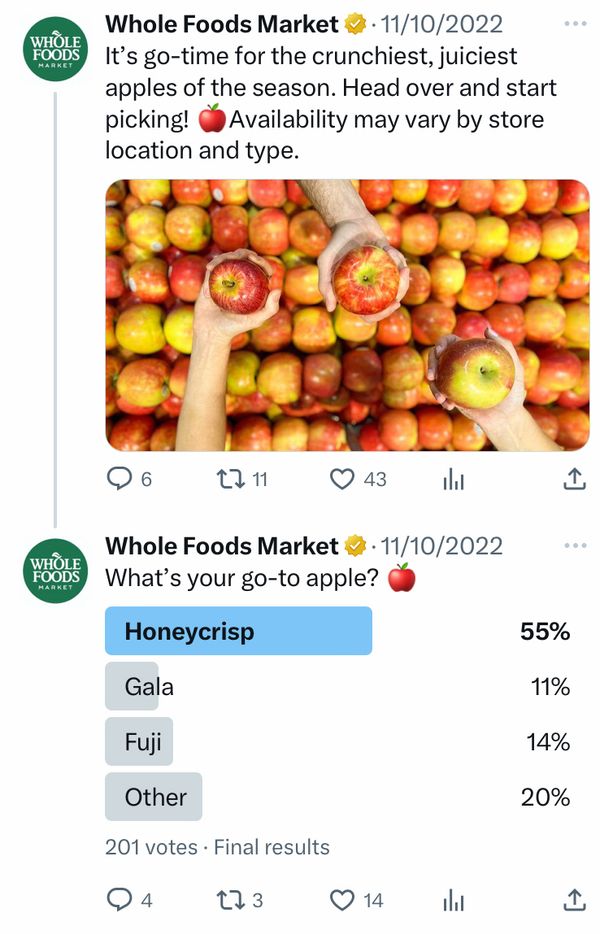Open more options for the poll tweet

coord(576,546)
